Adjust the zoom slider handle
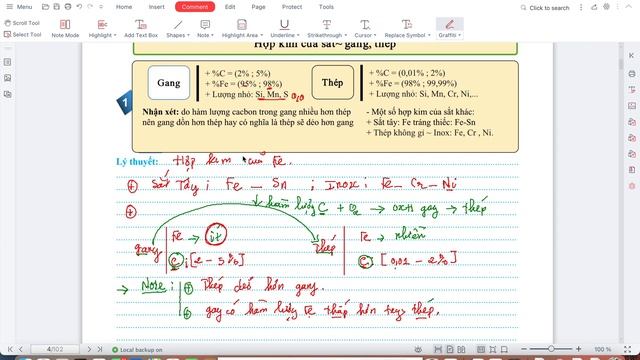The image size is (640, 360). 551,349
